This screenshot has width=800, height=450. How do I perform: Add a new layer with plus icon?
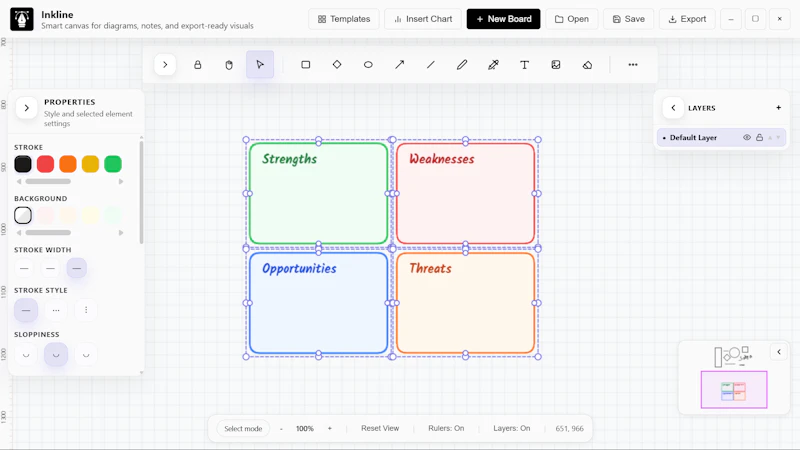tap(779, 108)
